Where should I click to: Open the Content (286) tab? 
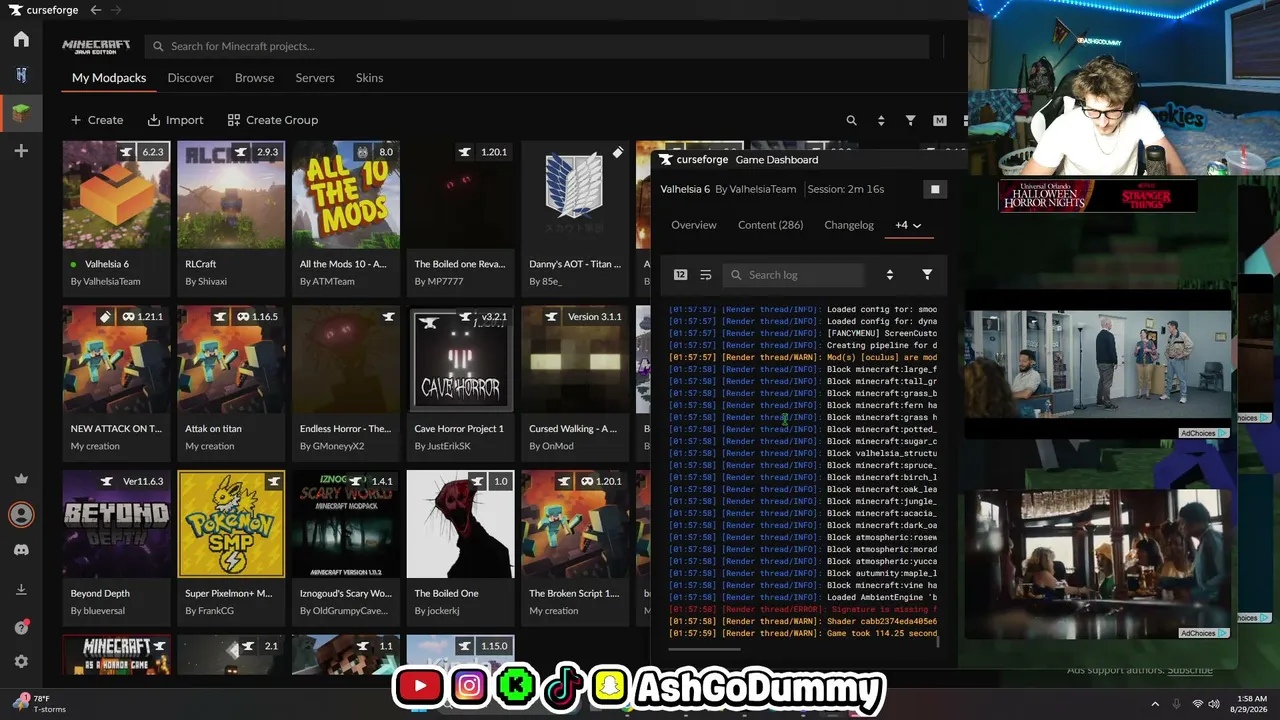770,225
